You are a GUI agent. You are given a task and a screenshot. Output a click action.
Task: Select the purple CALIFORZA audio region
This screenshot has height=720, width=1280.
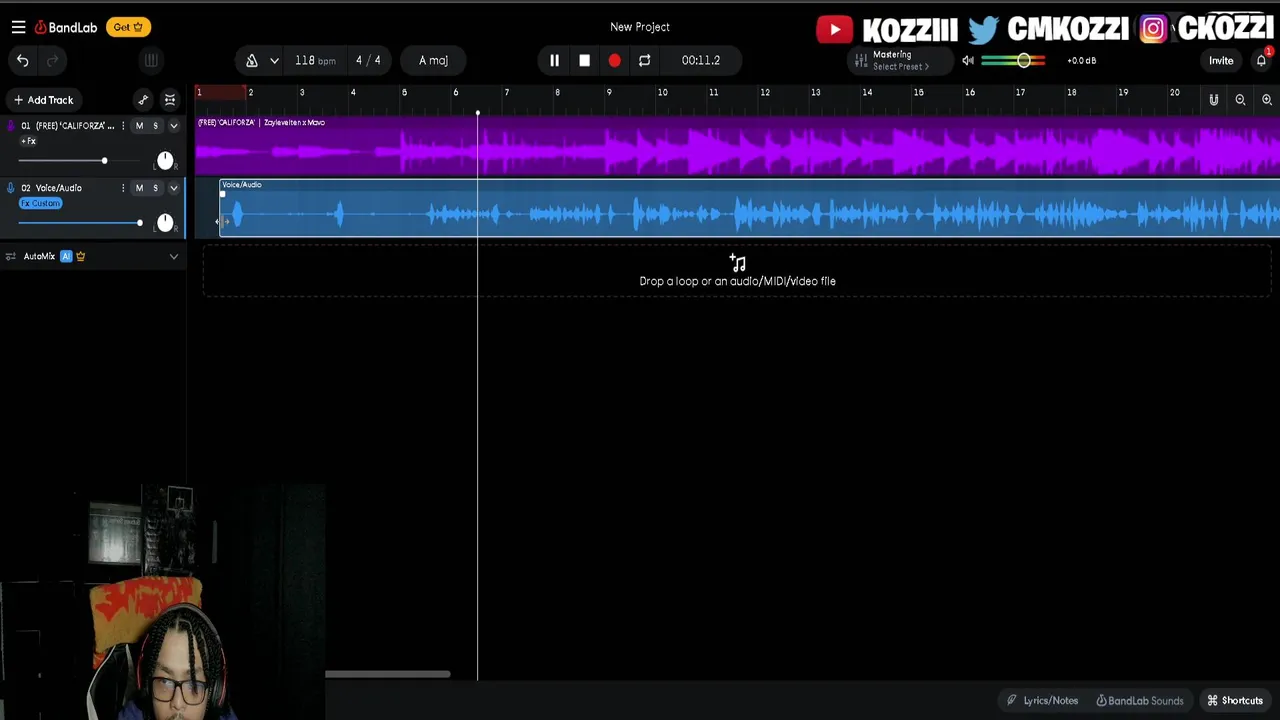737,147
